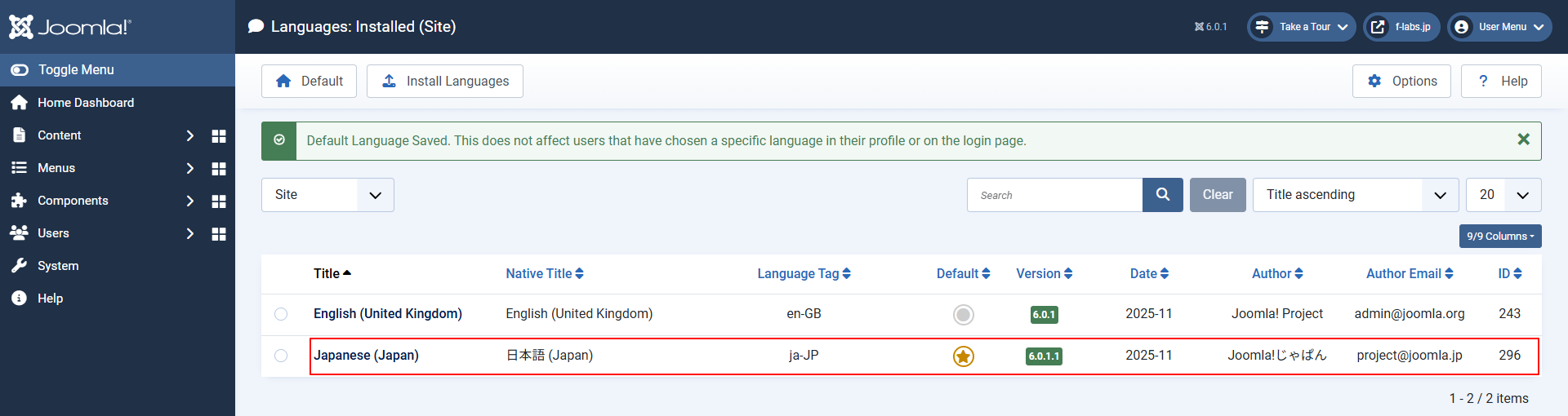This screenshot has width=1568, height=416.
Task: Click the Joomla logo in the header
Action: (x=69, y=27)
